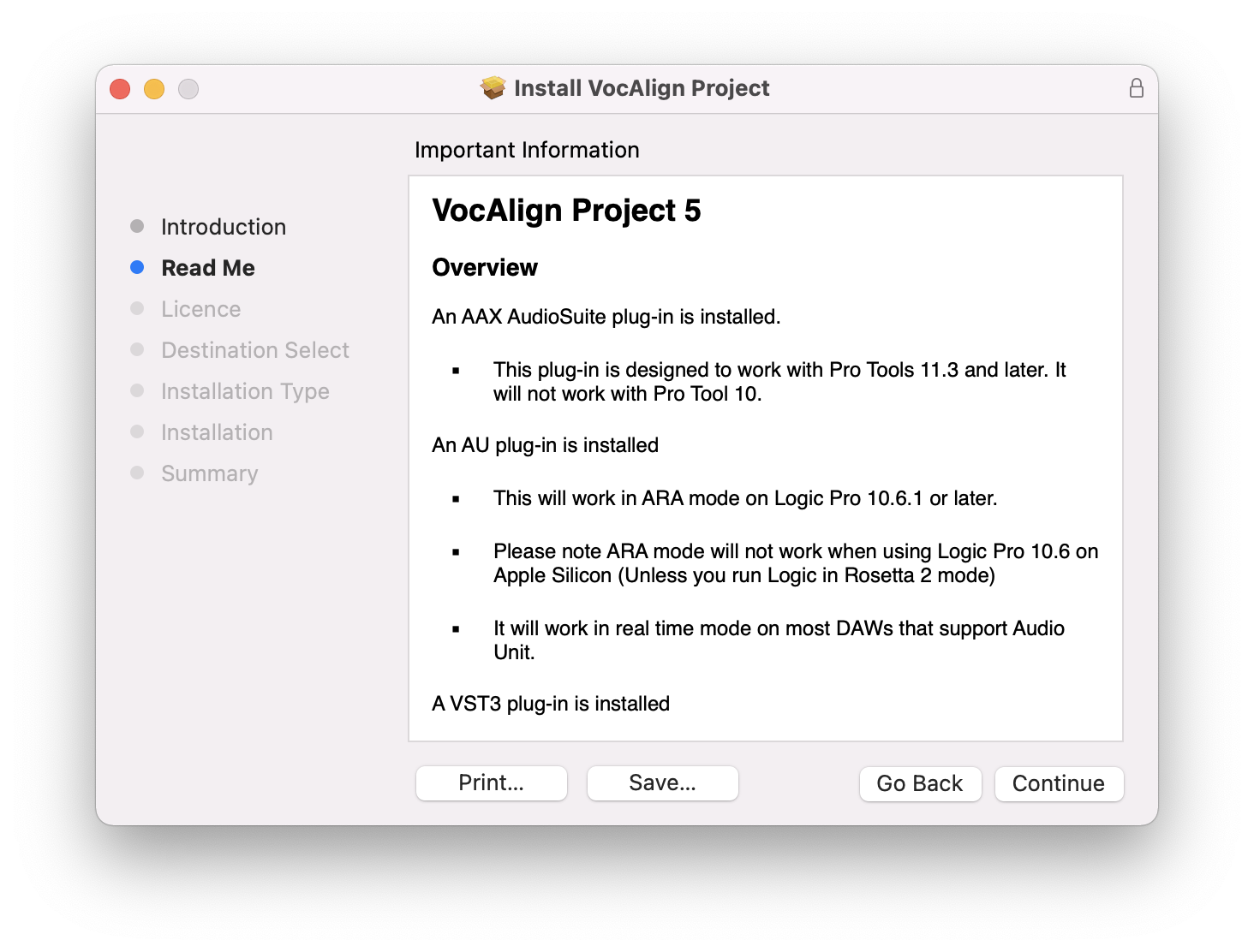Viewport: 1254px width, 952px height.
Task: Click the lock icon in the title bar
Action: click(x=1136, y=88)
